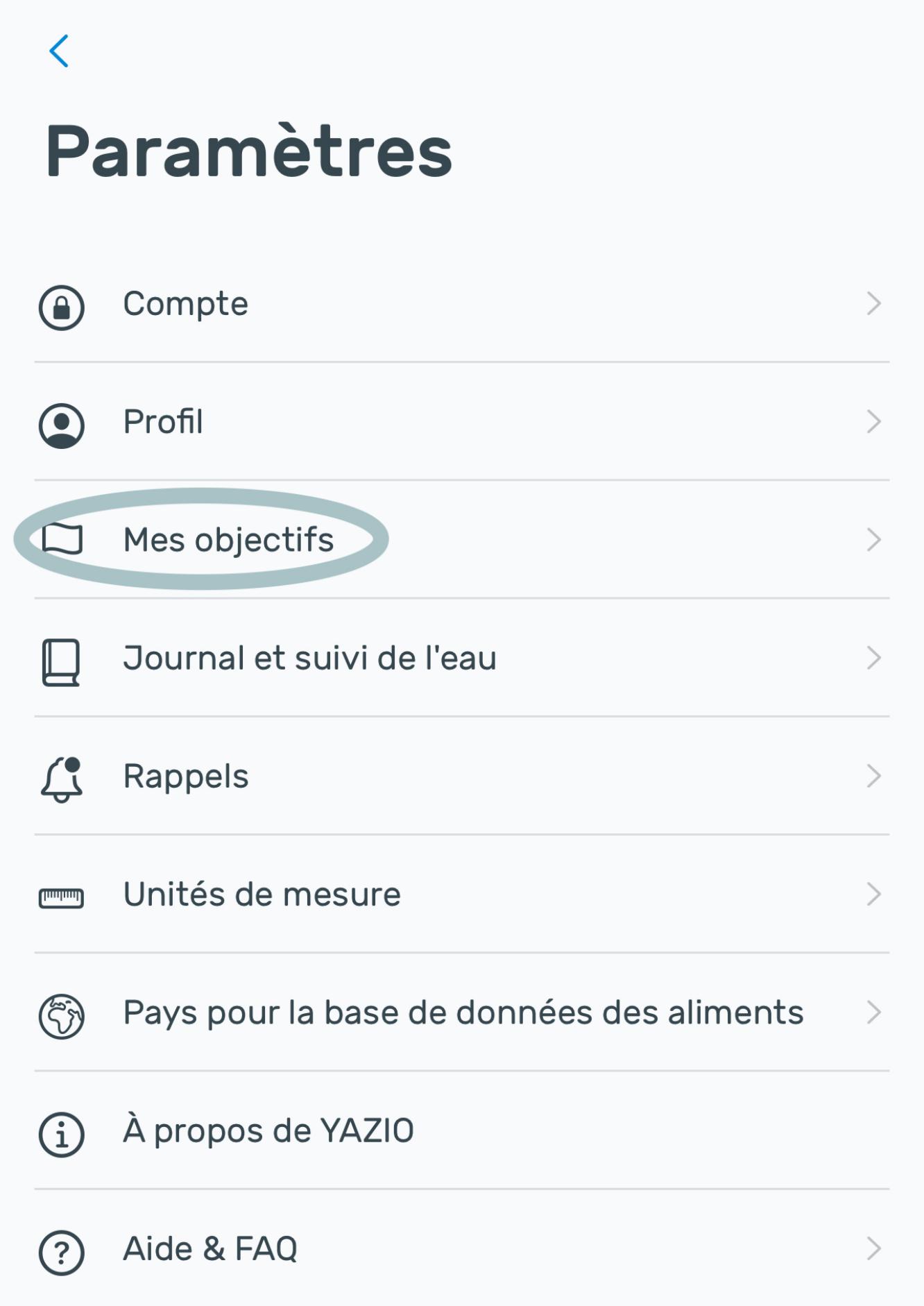This screenshot has height=1306, width=924.
Task: Expand Profil using right chevron
Action: pos(873,422)
